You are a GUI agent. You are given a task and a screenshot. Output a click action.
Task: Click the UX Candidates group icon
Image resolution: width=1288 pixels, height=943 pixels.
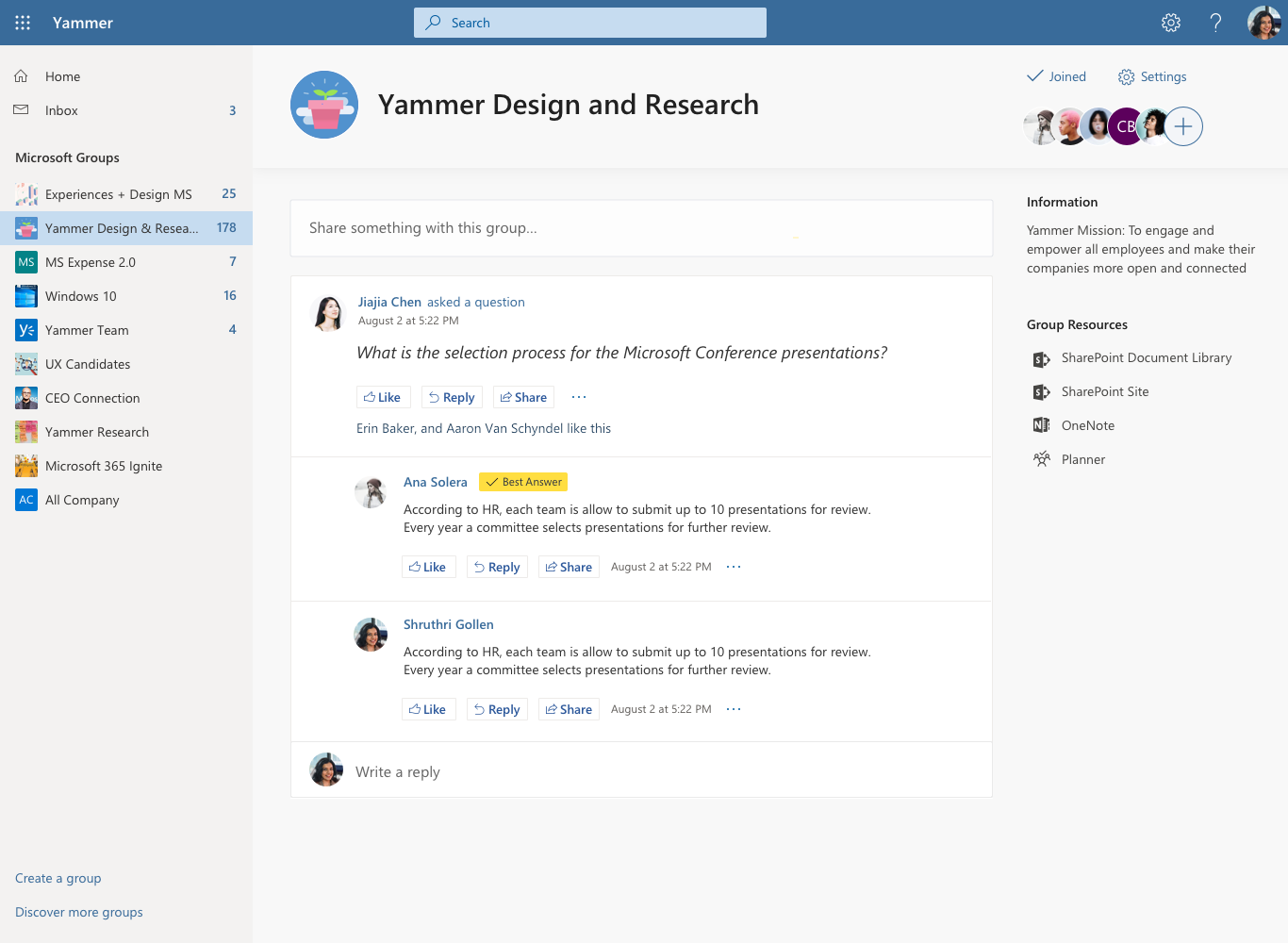(26, 364)
